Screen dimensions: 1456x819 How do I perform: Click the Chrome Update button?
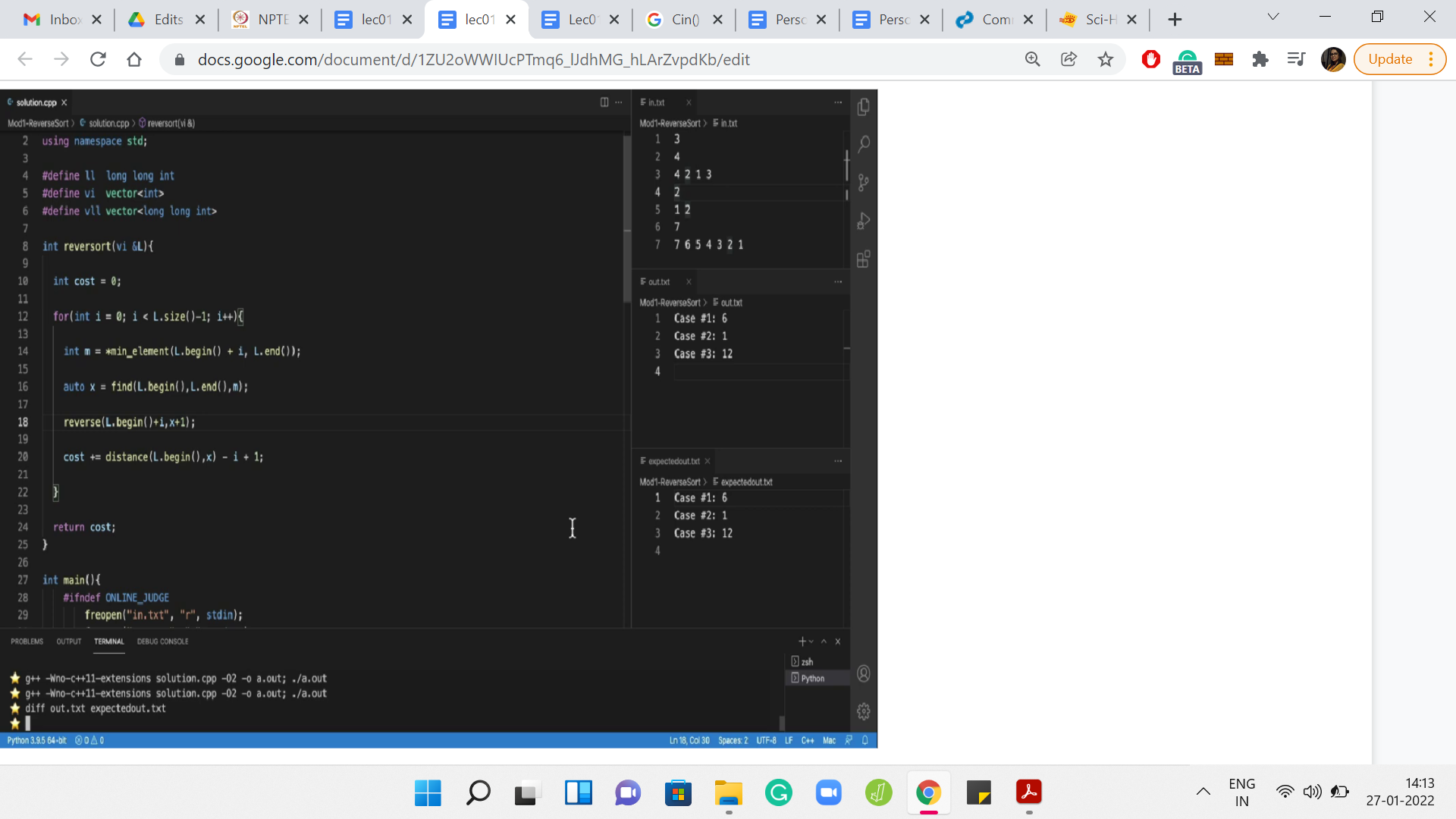click(x=1390, y=59)
